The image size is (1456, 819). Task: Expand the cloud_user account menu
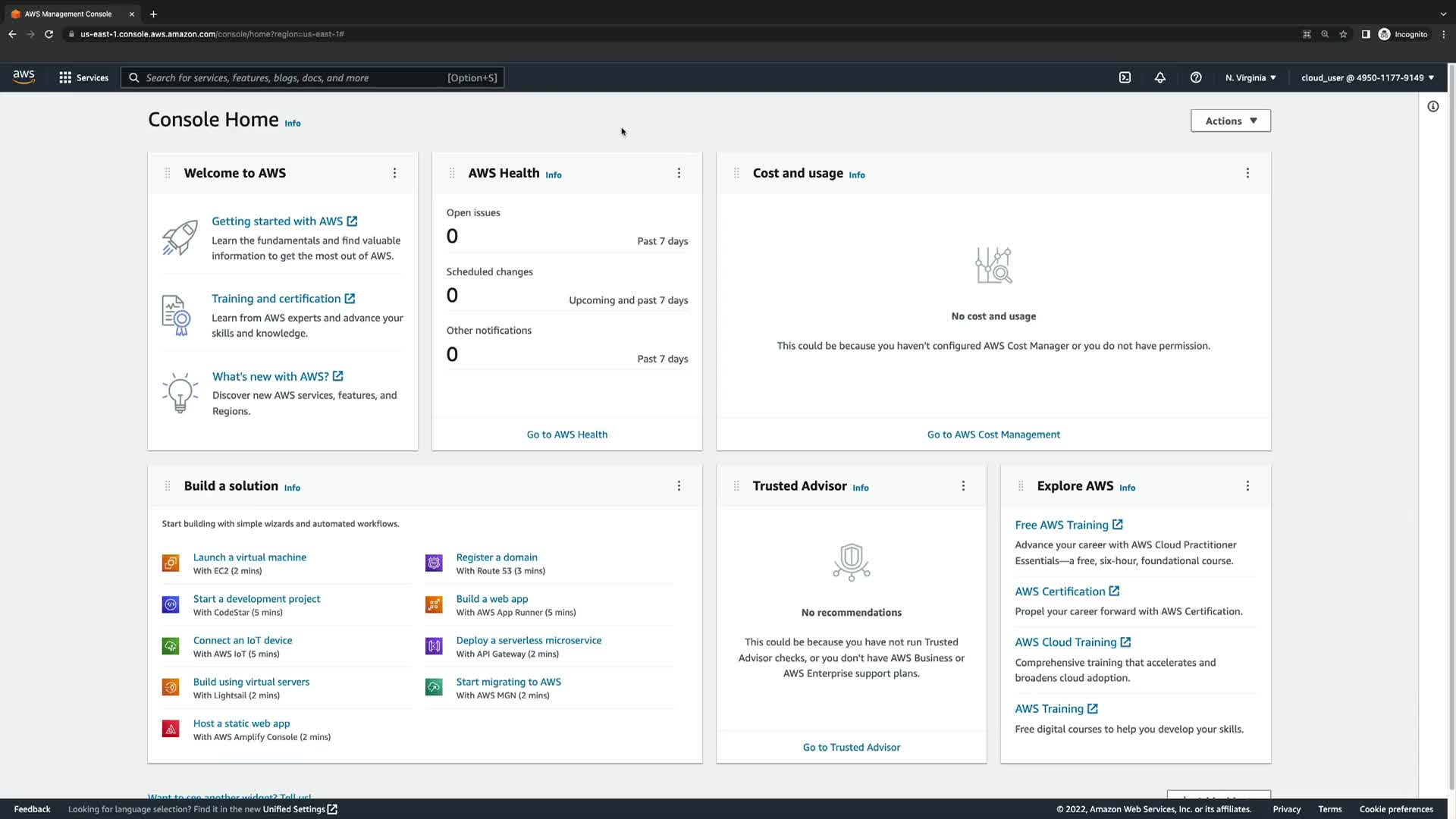point(1367,77)
